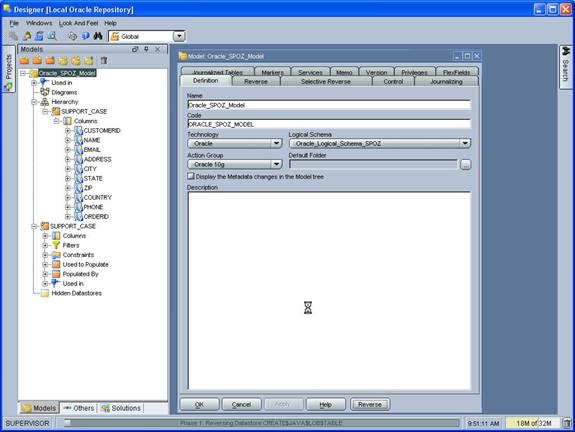Click the Populated By icon

[56, 274]
